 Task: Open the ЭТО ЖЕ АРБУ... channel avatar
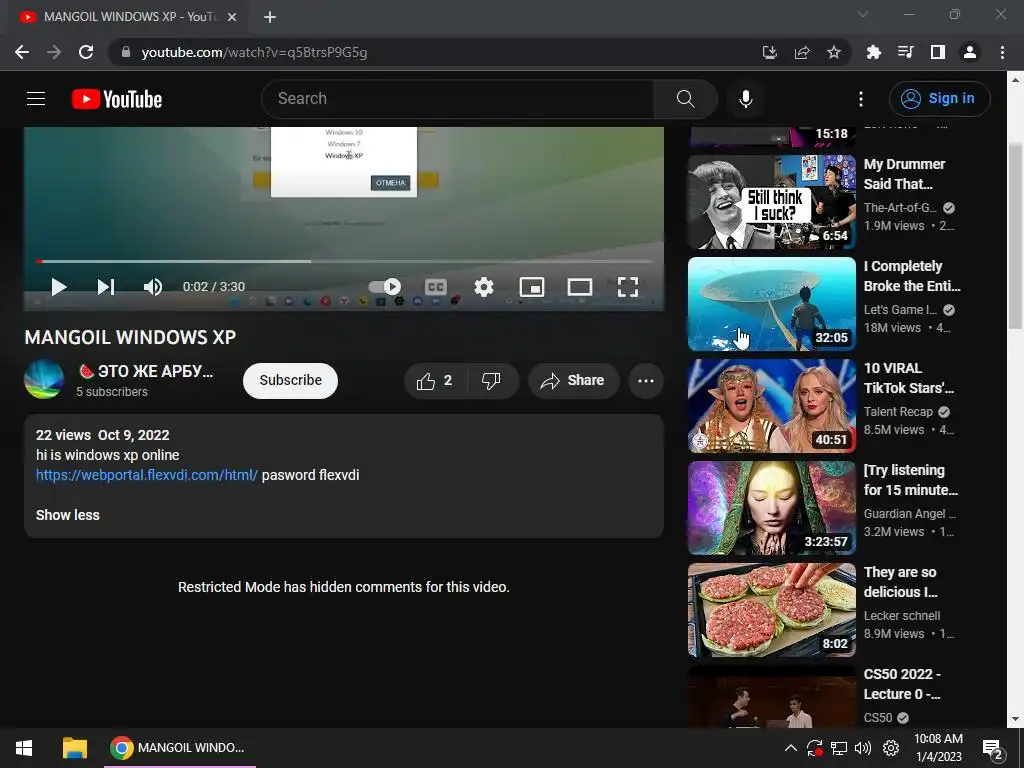(44, 379)
